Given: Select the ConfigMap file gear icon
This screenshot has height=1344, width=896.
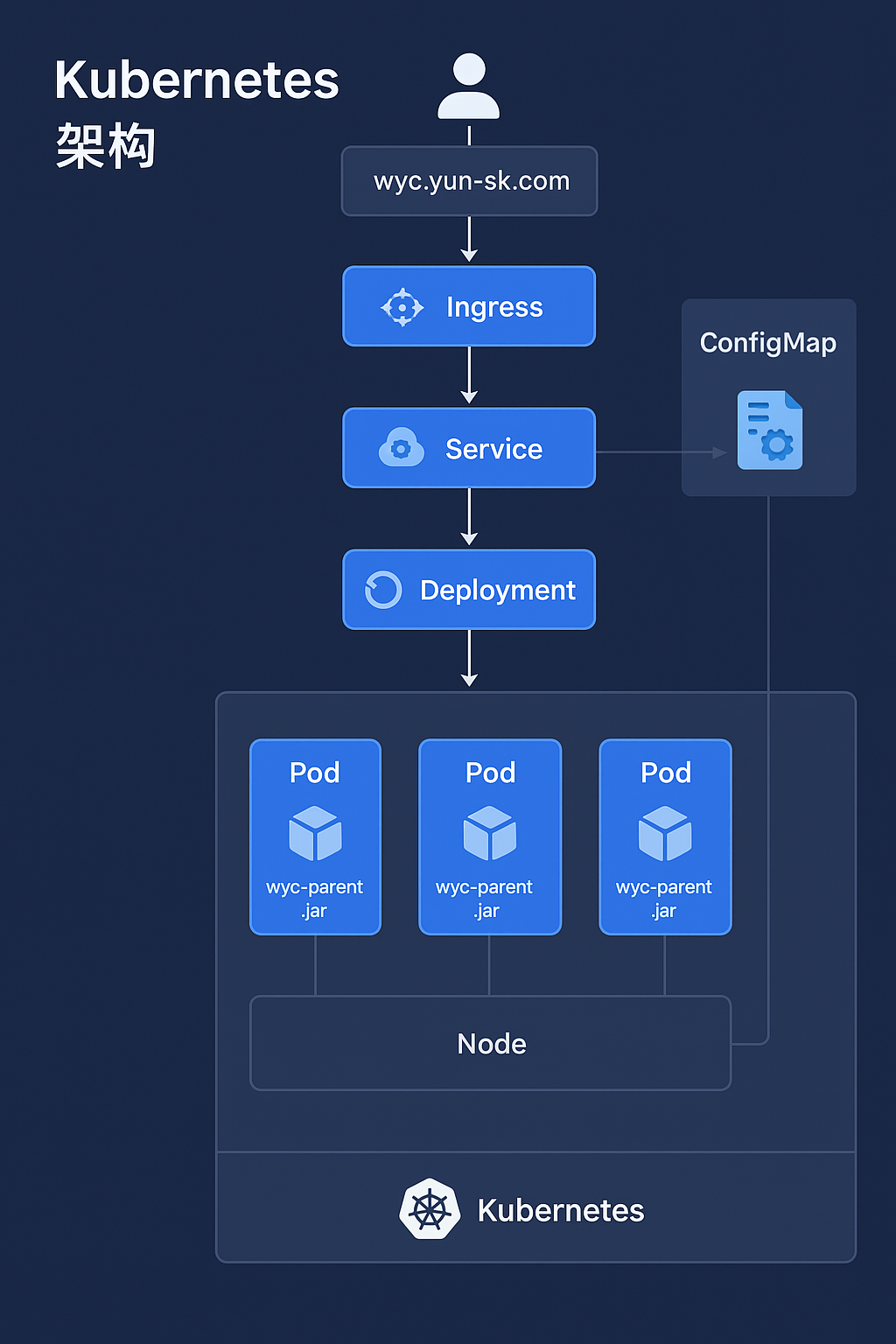Looking at the screenshot, I should click(770, 430).
